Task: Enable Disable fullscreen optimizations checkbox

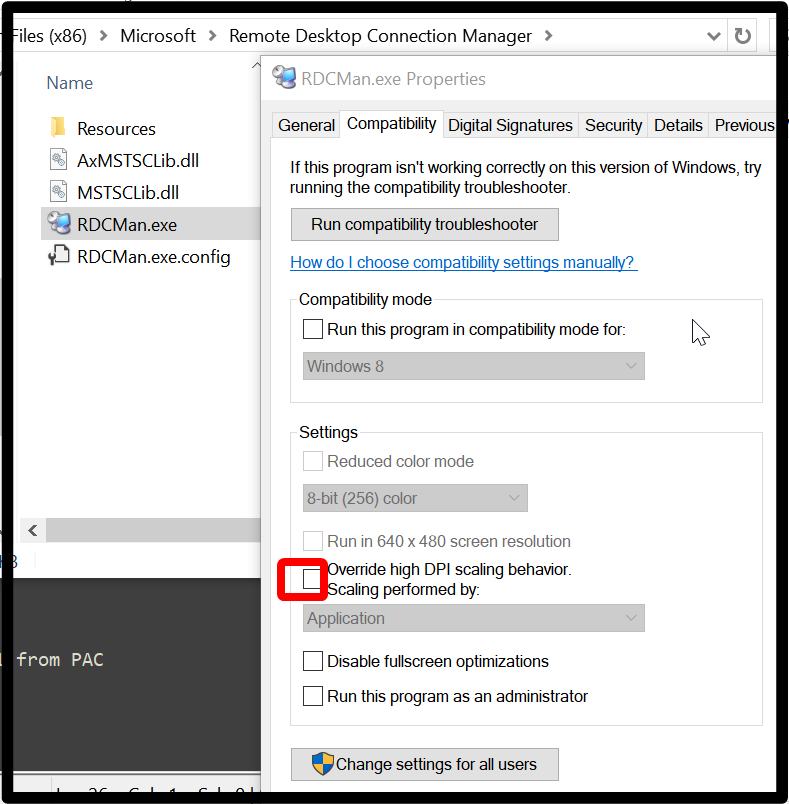Action: tap(313, 661)
